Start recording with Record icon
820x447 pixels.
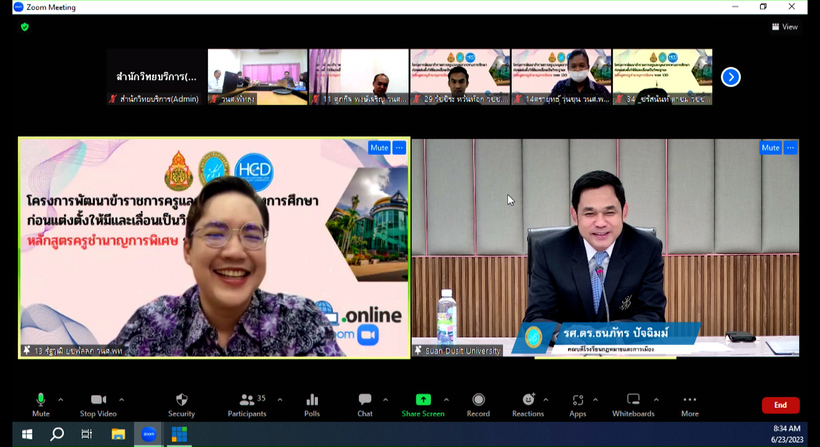click(x=478, y=404)
